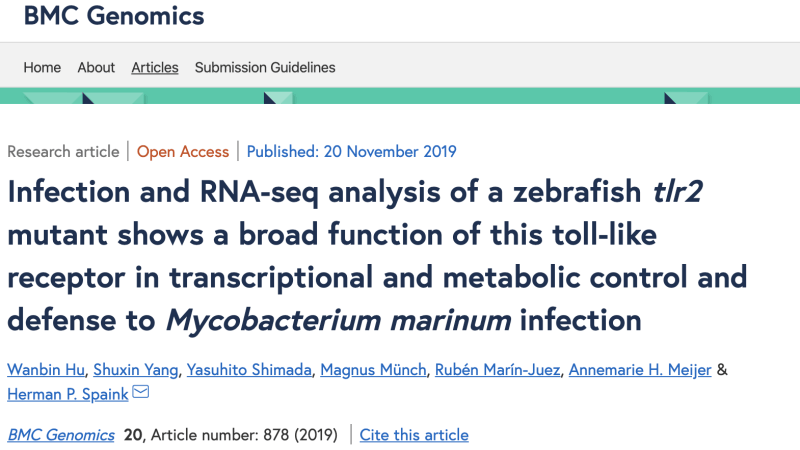The height and width of the screenshot is (450, 800).
Task: Open corresponding author Herman P. Spaink link
Action: 68,394
